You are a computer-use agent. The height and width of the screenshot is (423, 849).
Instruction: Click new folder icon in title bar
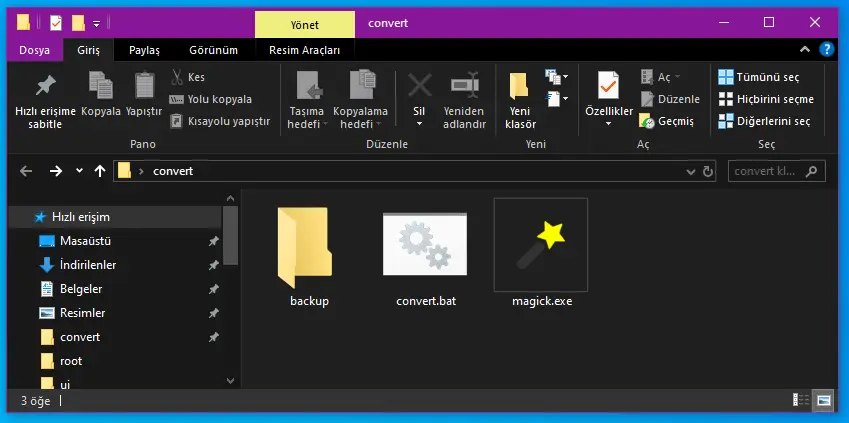(79, 23)
